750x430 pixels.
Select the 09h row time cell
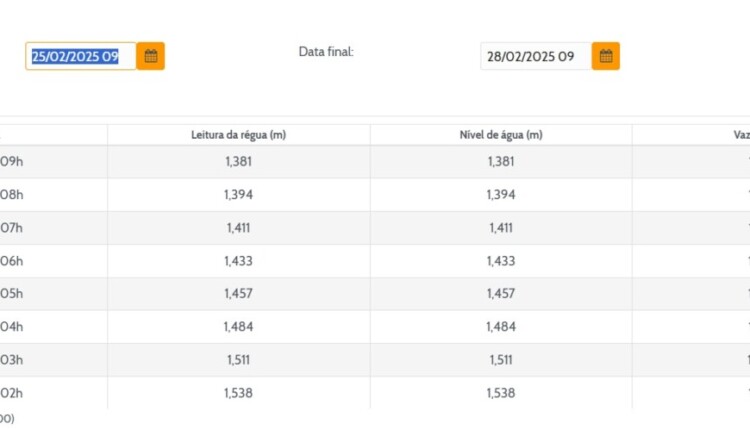[x=12, y=162]
